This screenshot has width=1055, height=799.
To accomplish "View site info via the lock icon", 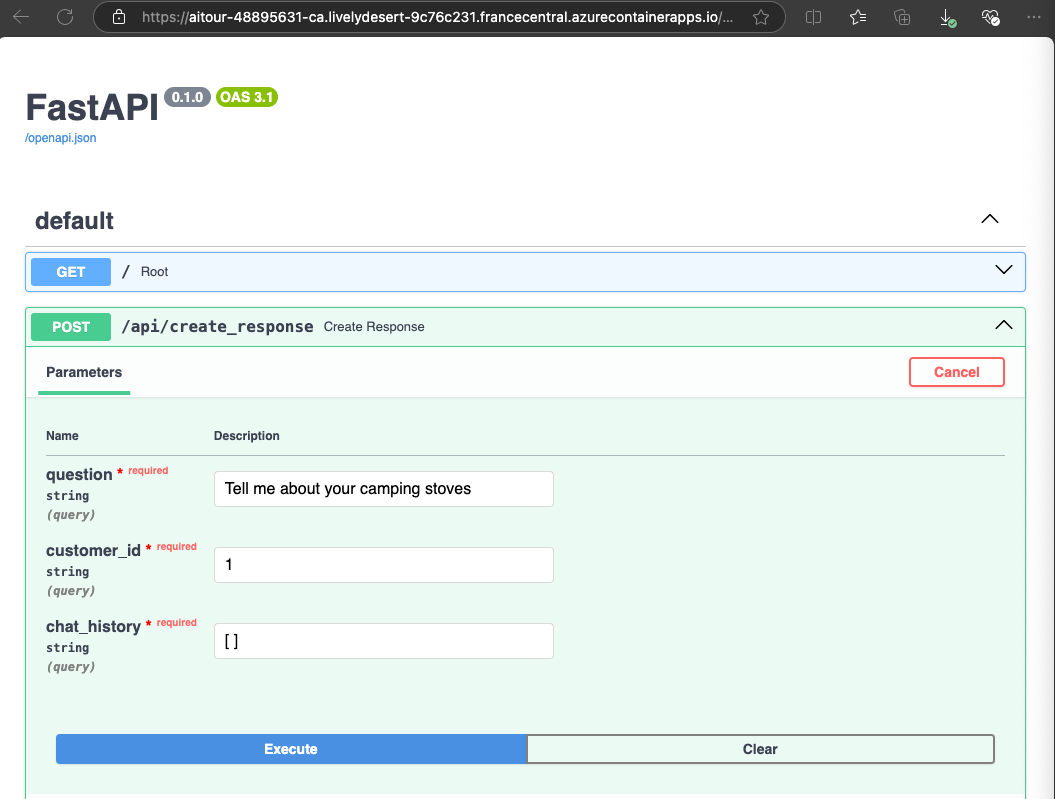I will click(119, 17).
